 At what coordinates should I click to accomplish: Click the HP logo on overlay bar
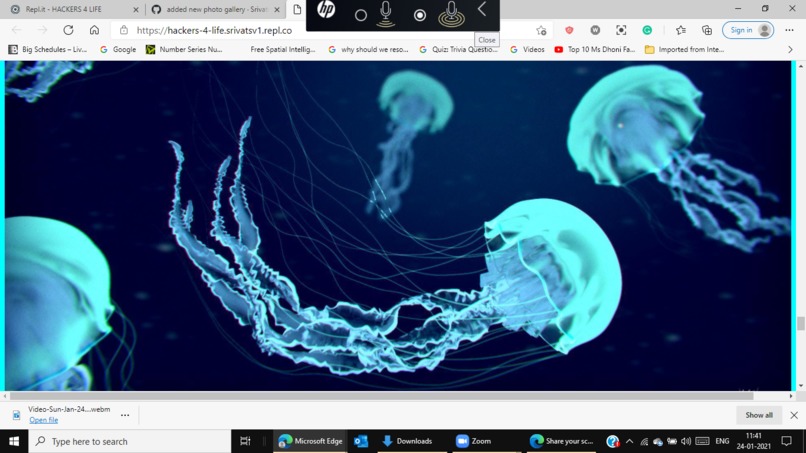[326, 10]
